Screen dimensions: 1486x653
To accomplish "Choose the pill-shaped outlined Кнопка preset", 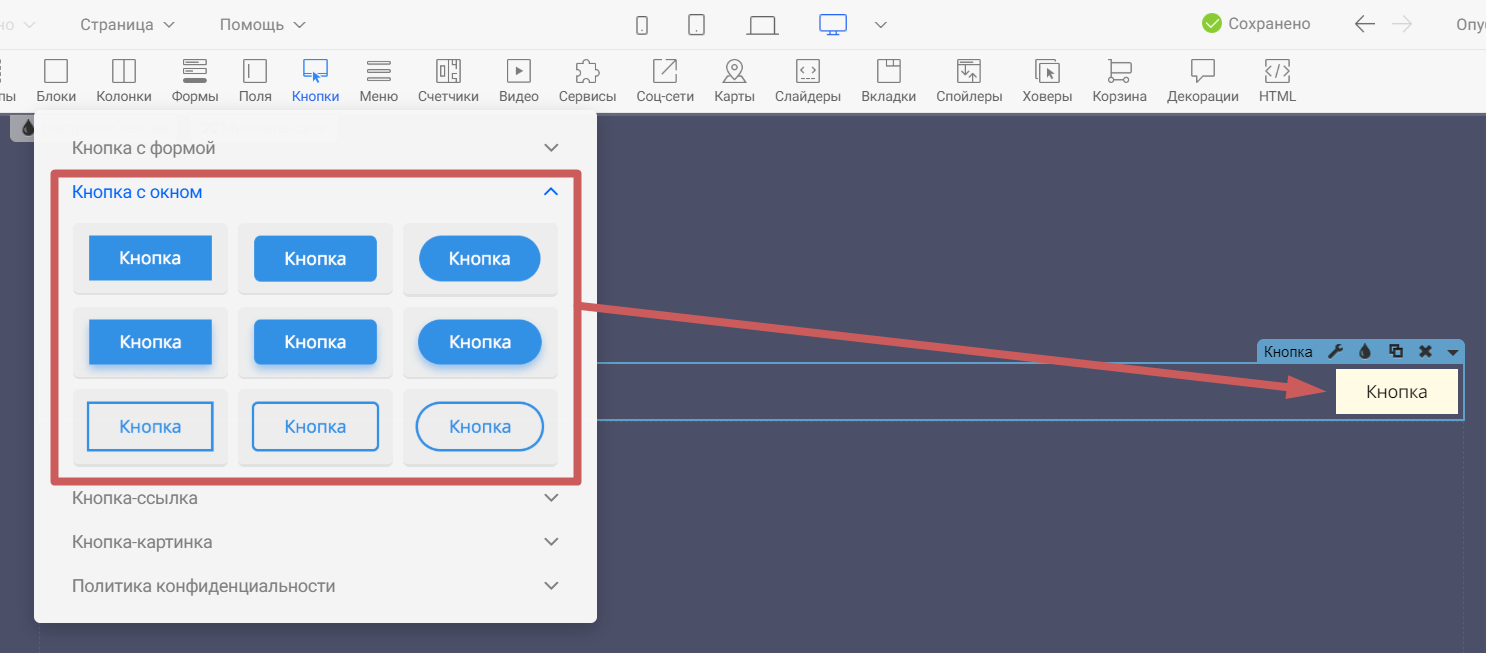I will click(x=480, y=427).
